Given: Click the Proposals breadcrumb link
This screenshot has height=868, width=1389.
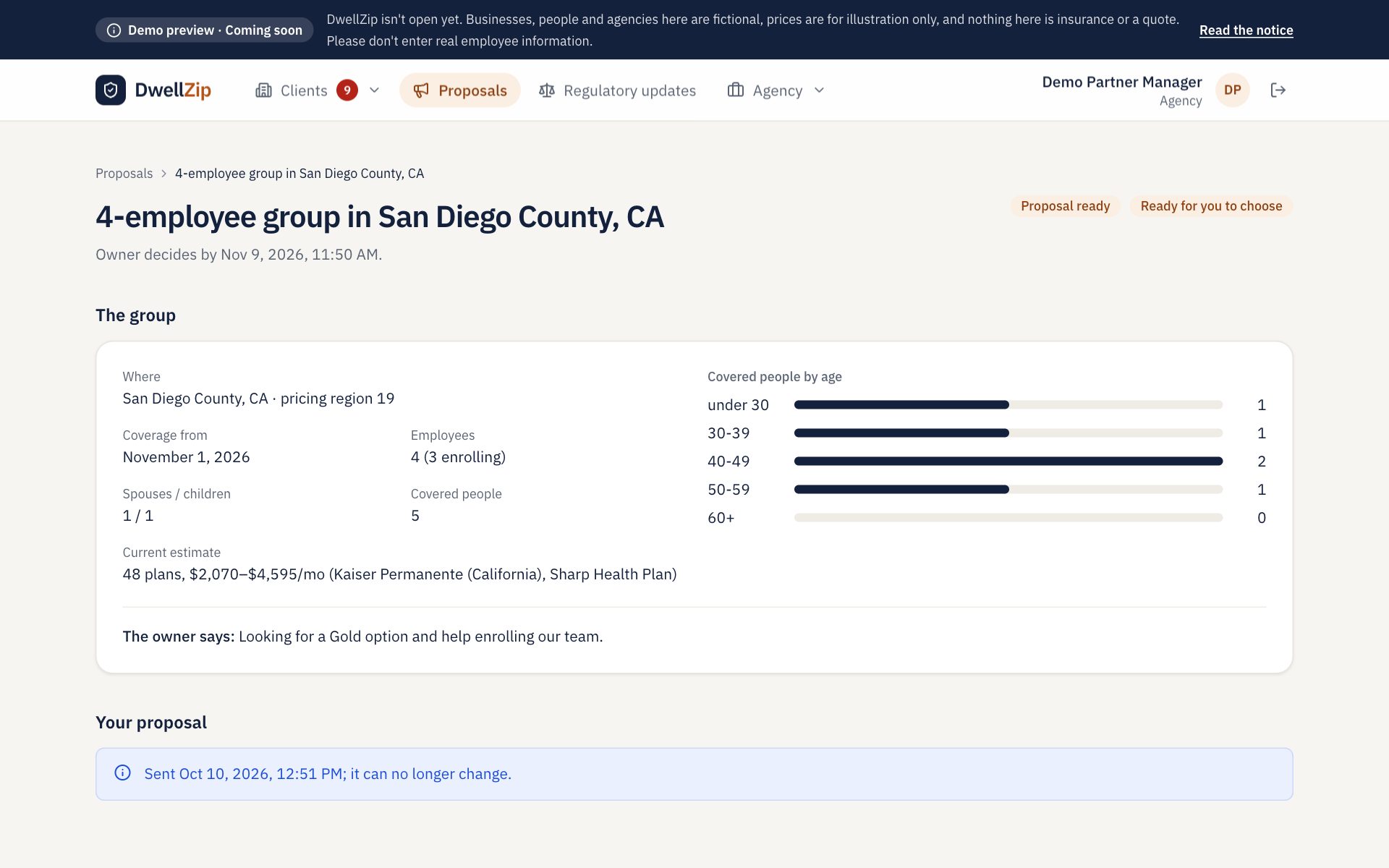Looking at the screenshot, I should [124, 174].
